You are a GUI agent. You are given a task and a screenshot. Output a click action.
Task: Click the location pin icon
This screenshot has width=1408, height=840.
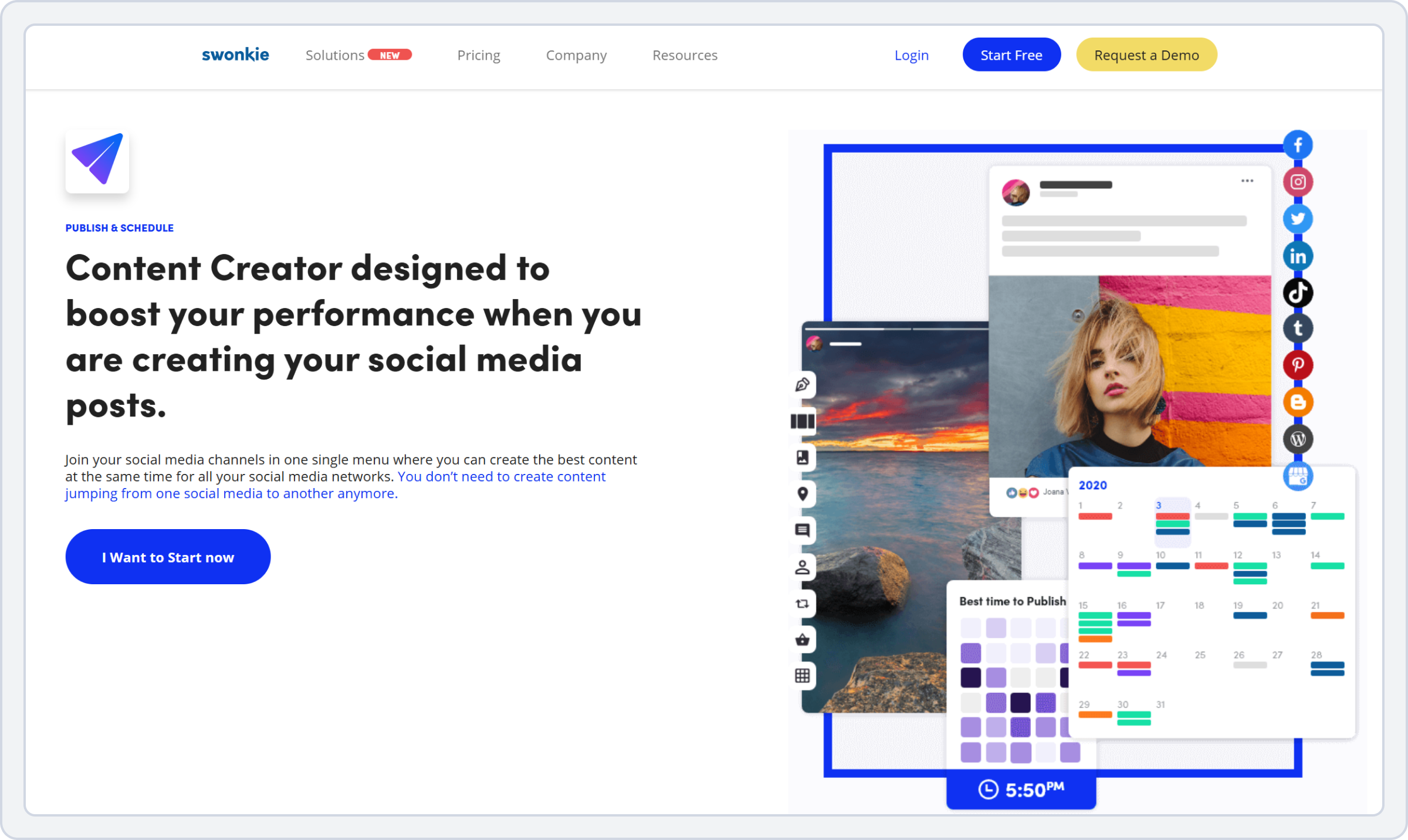click(x=803, y=494)
